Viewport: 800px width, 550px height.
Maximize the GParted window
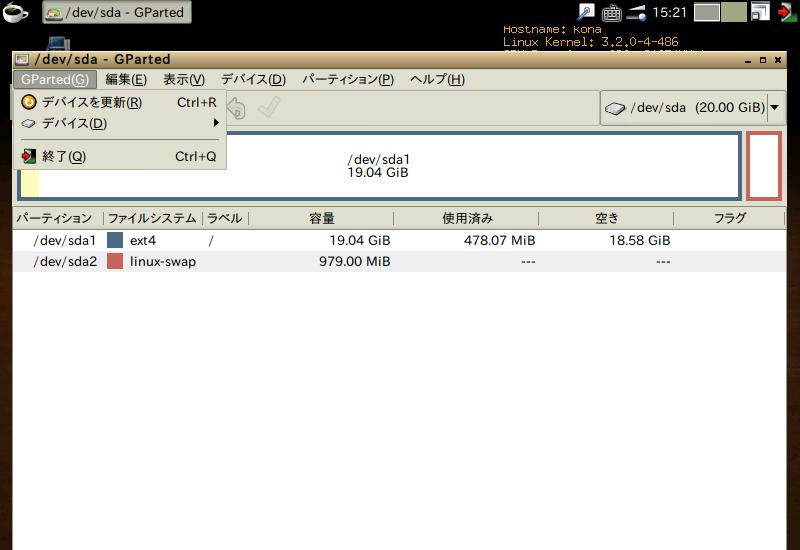(763, 60)
